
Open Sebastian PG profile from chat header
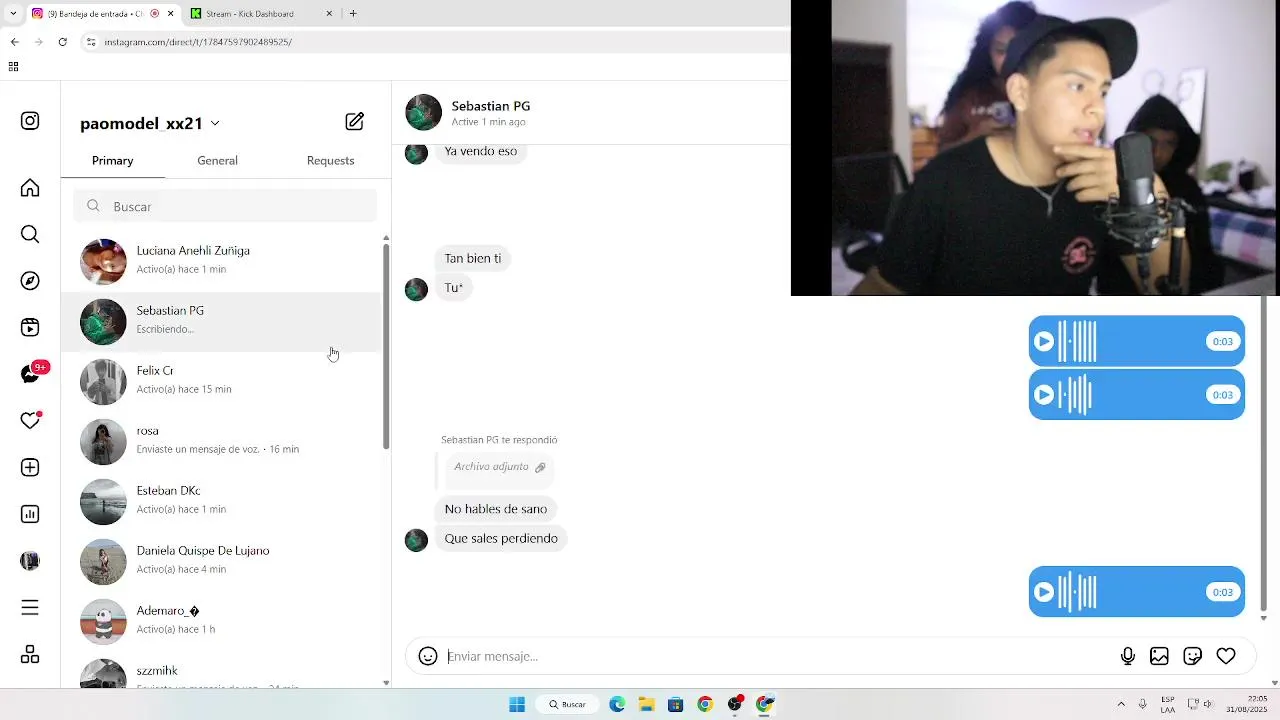(490, 106)
